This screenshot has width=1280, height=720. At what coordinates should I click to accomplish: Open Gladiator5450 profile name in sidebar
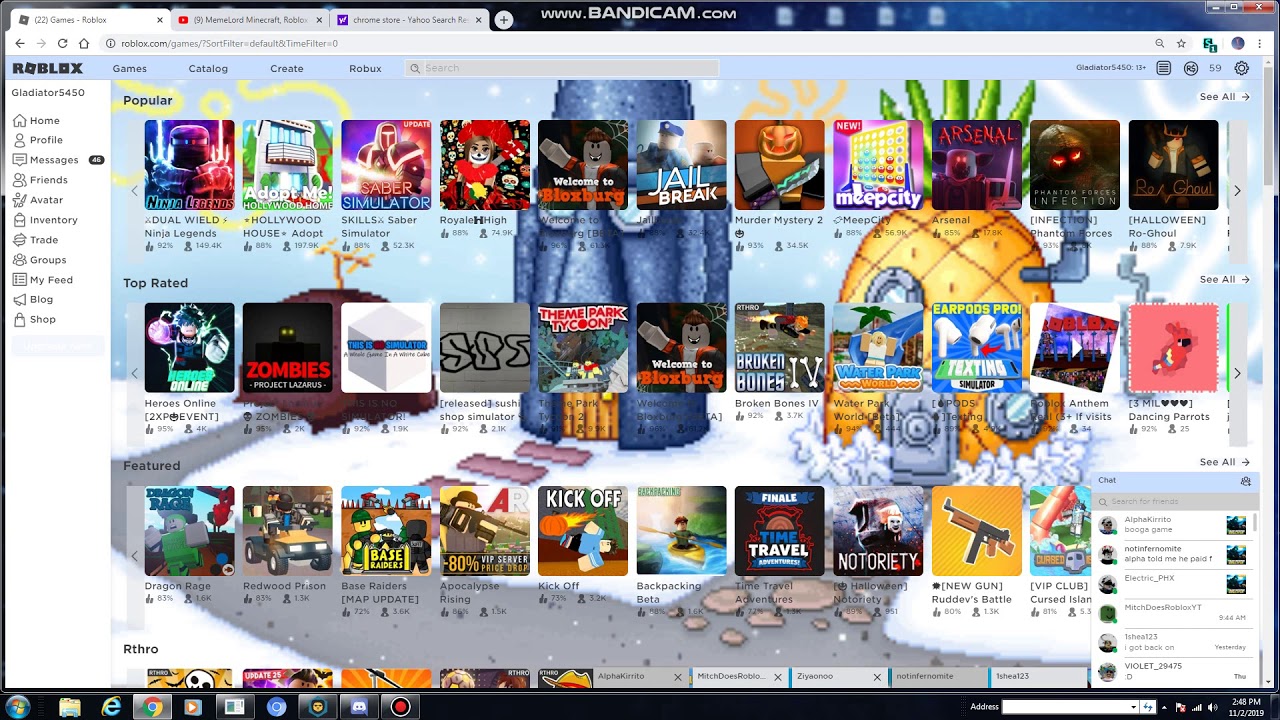[48, 93]
